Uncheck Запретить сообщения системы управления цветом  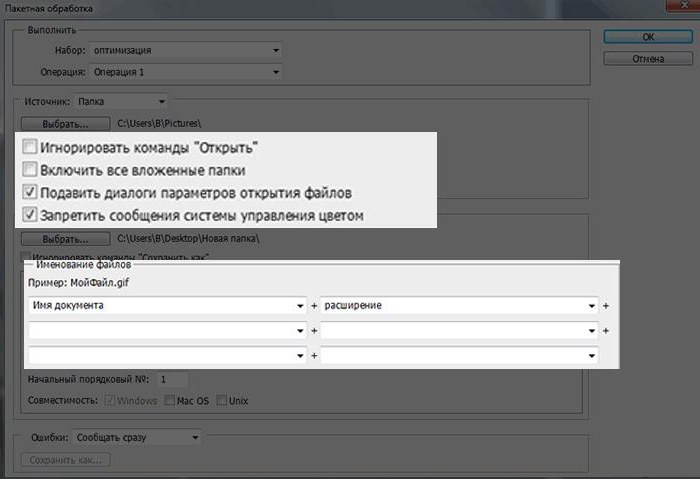pyautogui.click(x=30, y=214)
